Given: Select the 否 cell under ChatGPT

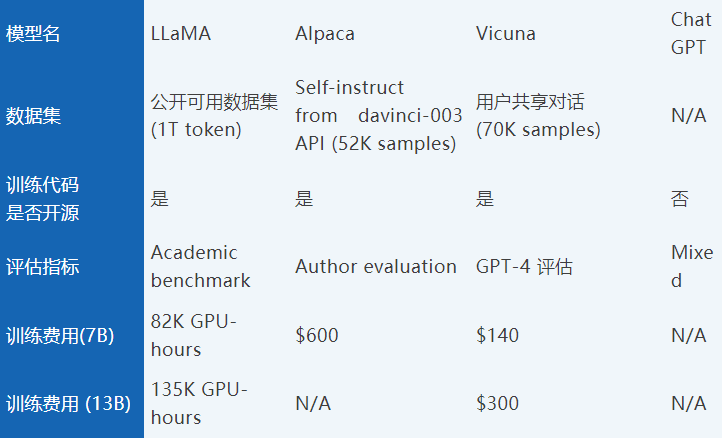Looking at the screenshot, I should 680,199.
